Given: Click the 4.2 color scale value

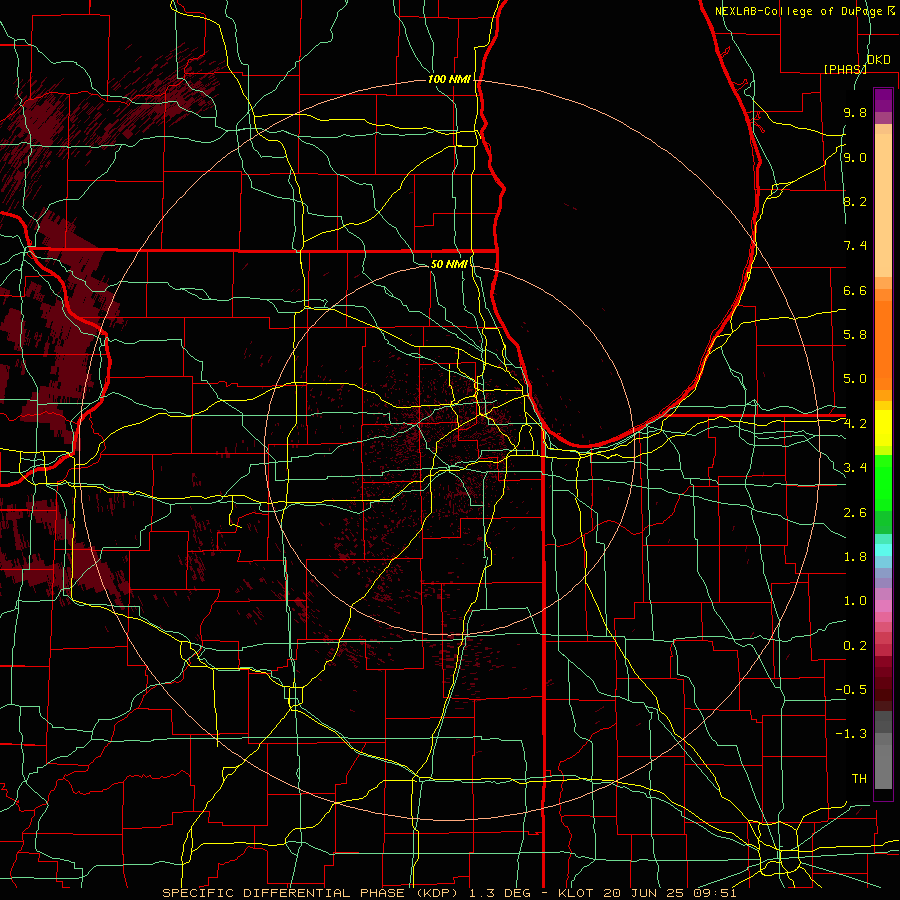Looking at the screenshot, I should 855,424.
